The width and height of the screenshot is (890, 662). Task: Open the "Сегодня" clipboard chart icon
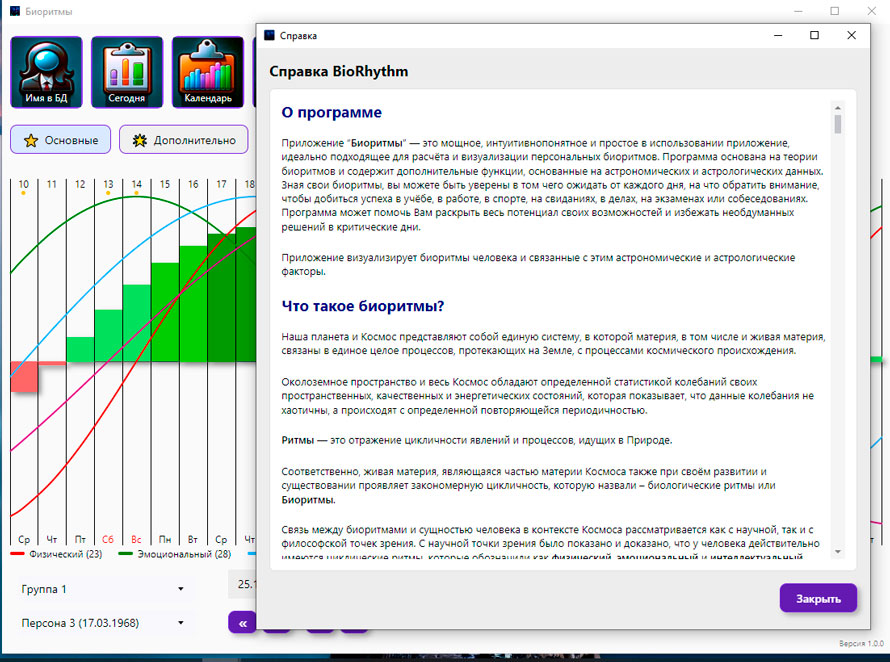[127, 72]
